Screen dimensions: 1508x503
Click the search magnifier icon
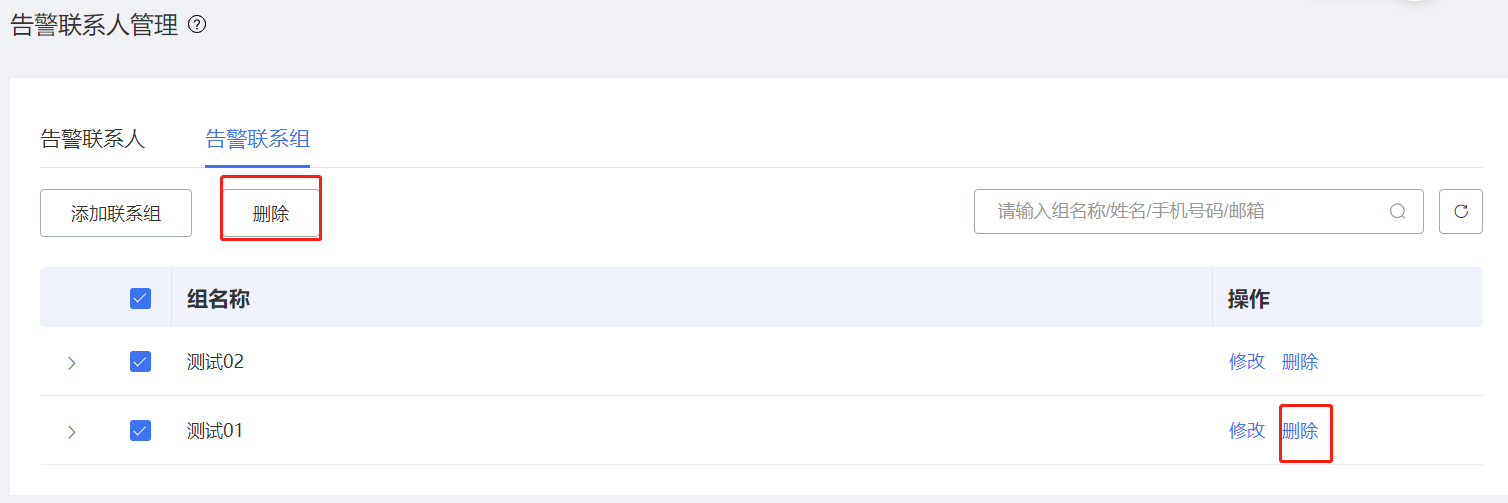[x=1397, y=212]
